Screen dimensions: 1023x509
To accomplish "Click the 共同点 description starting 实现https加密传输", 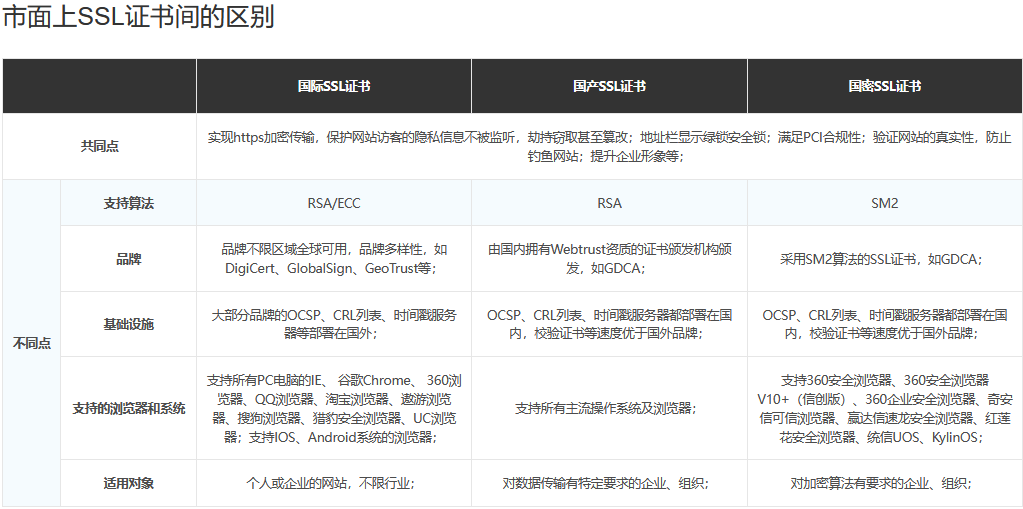I will click(609, 147).
